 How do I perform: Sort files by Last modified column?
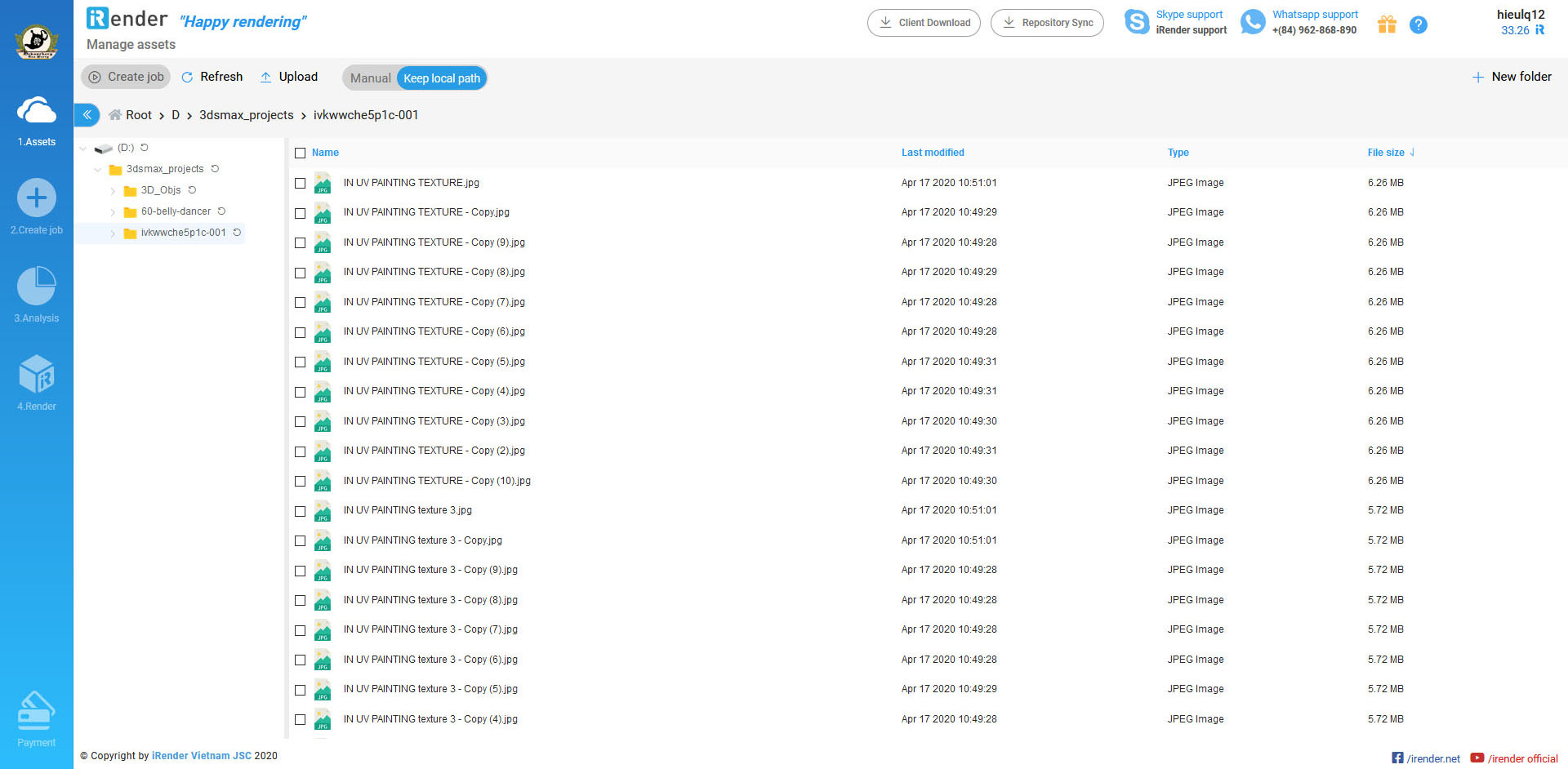[932, 153]
